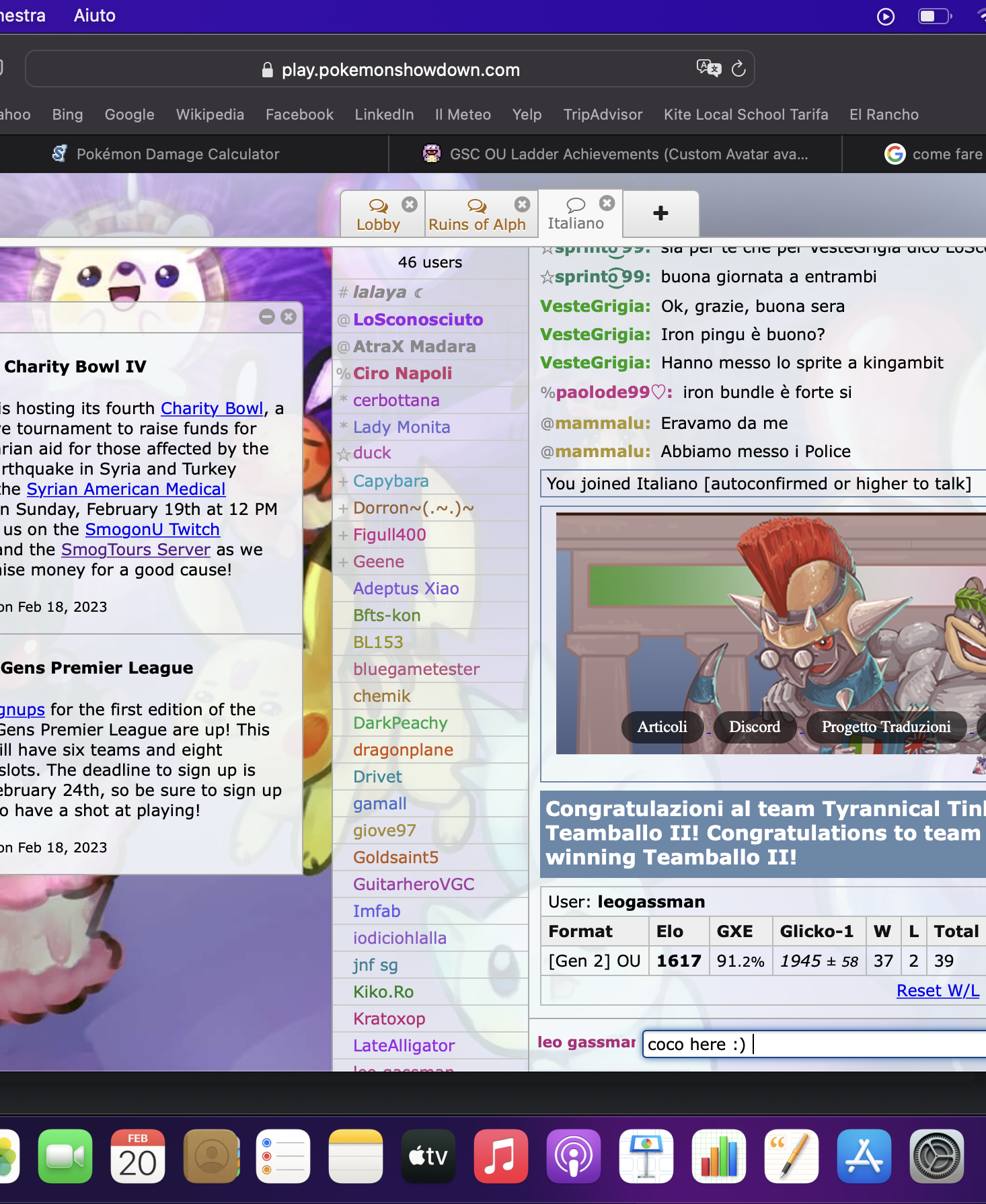Open App Store from the dock
Viewport: 986px width, 1204px height.
864,1156
